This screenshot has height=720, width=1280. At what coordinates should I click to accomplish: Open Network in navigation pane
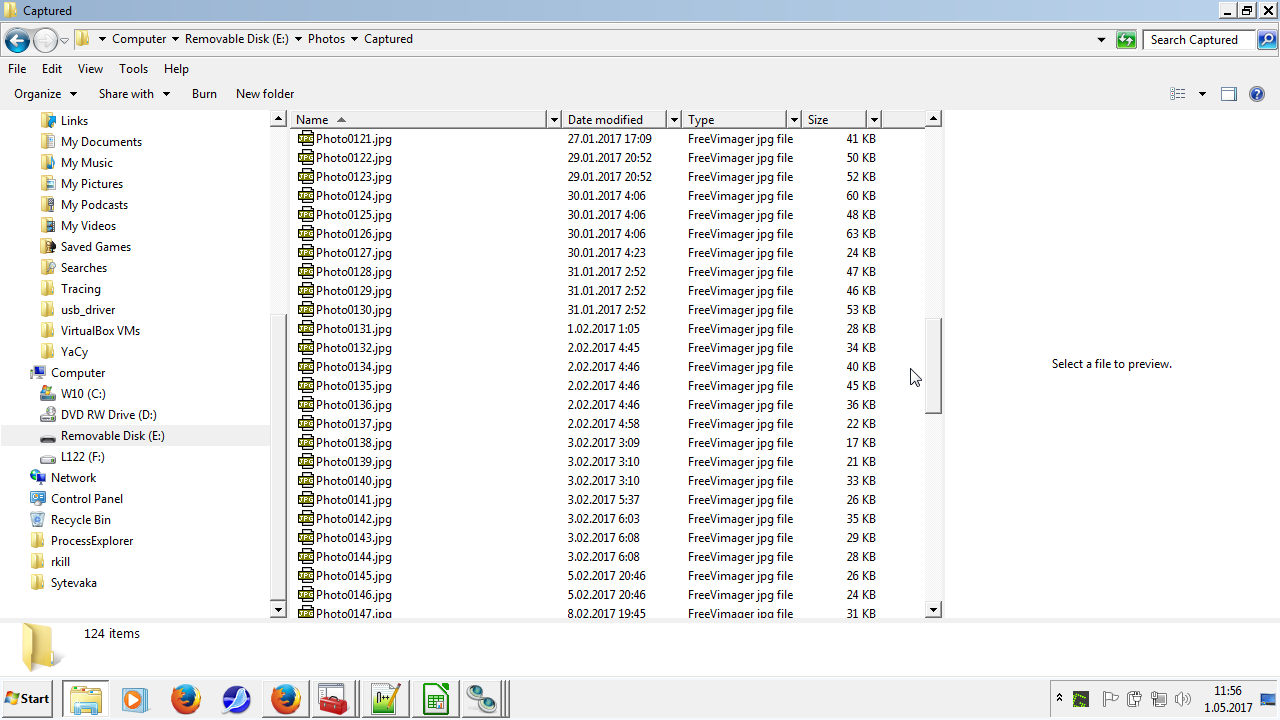73,478
